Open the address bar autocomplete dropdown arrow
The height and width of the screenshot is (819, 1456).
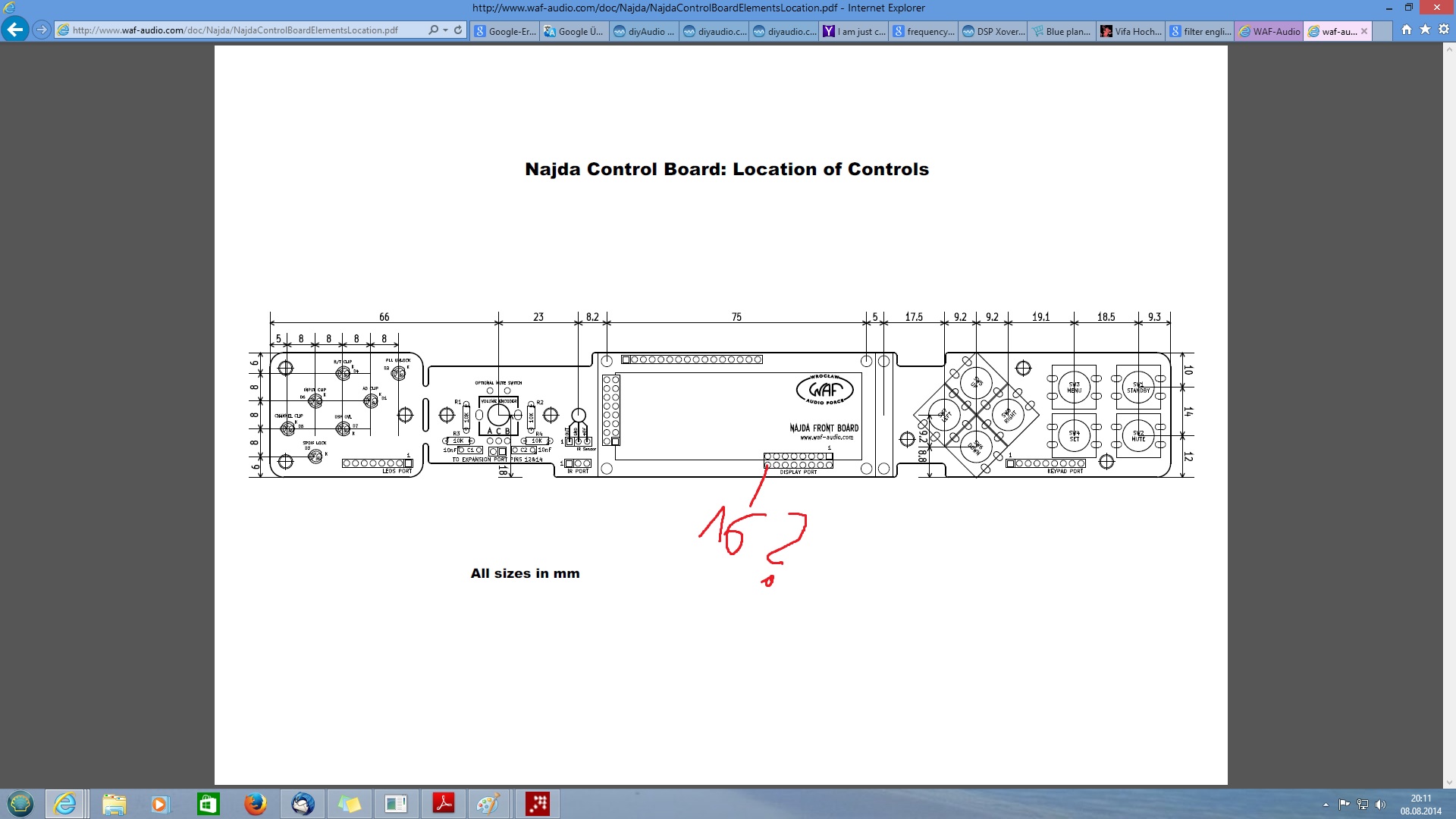[446, 30]
